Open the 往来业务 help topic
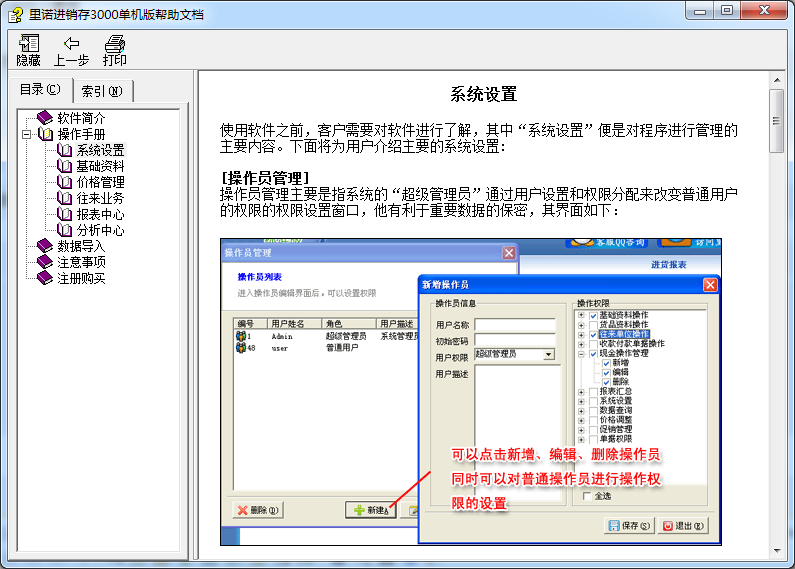Image resolution: width=795 pixels, height=569 pixels. point(100,198)
